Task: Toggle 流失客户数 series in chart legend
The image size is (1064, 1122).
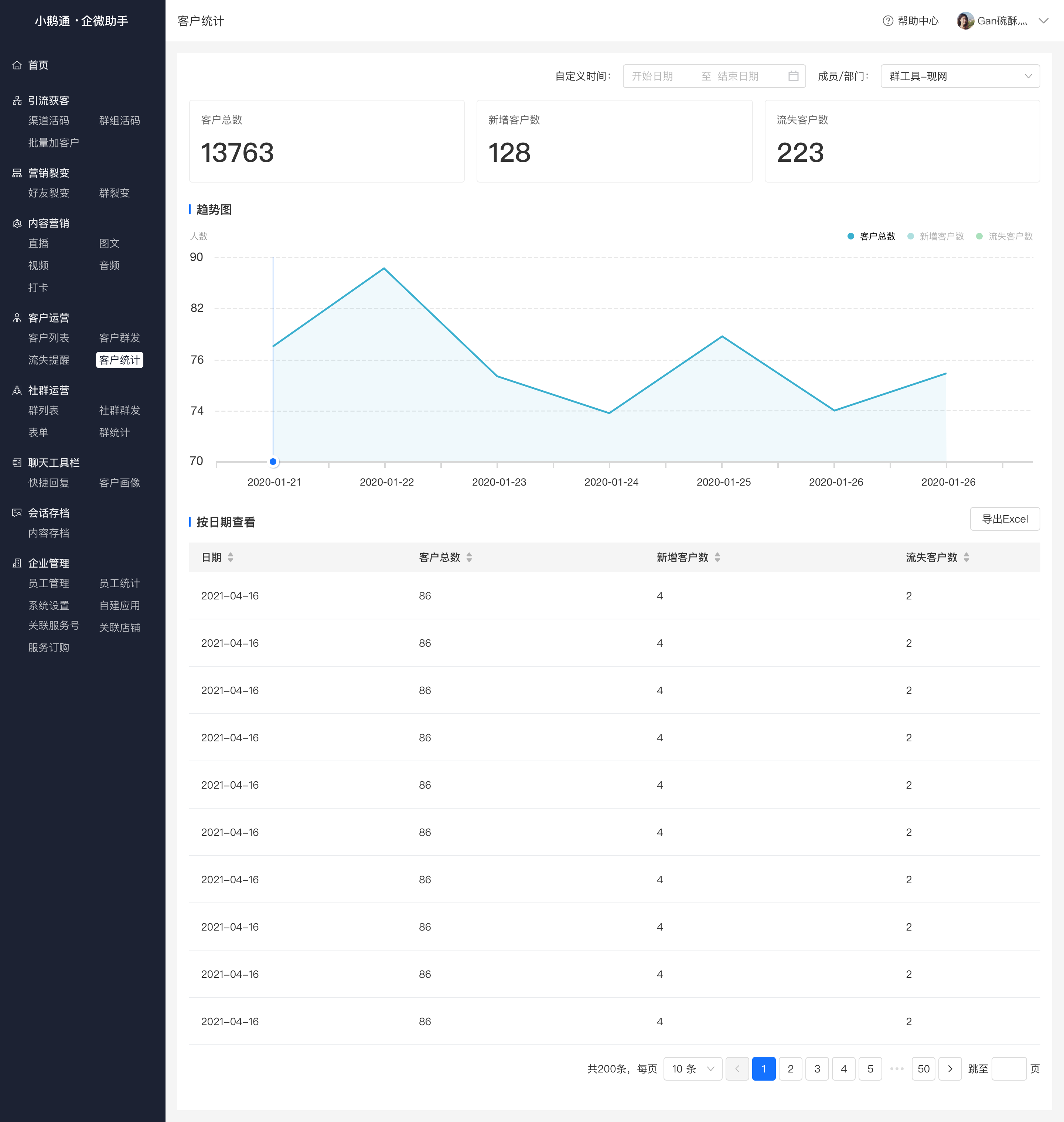Action: (x=1005, y=237)
